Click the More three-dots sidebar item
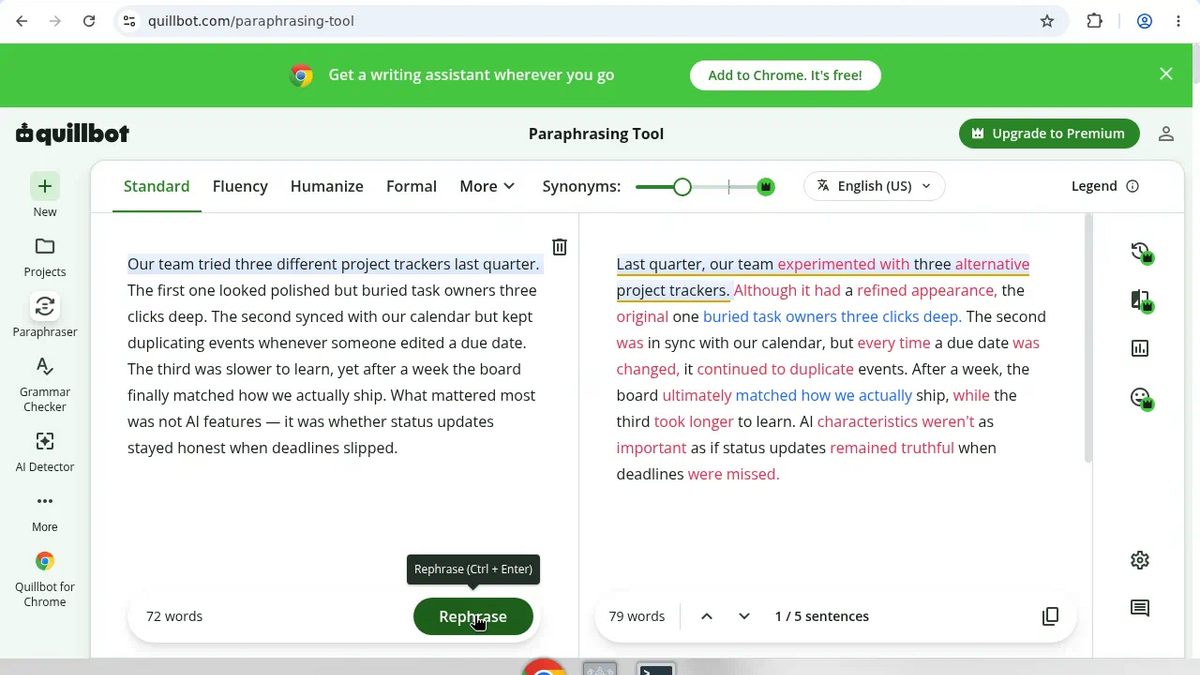 [45, 512]
